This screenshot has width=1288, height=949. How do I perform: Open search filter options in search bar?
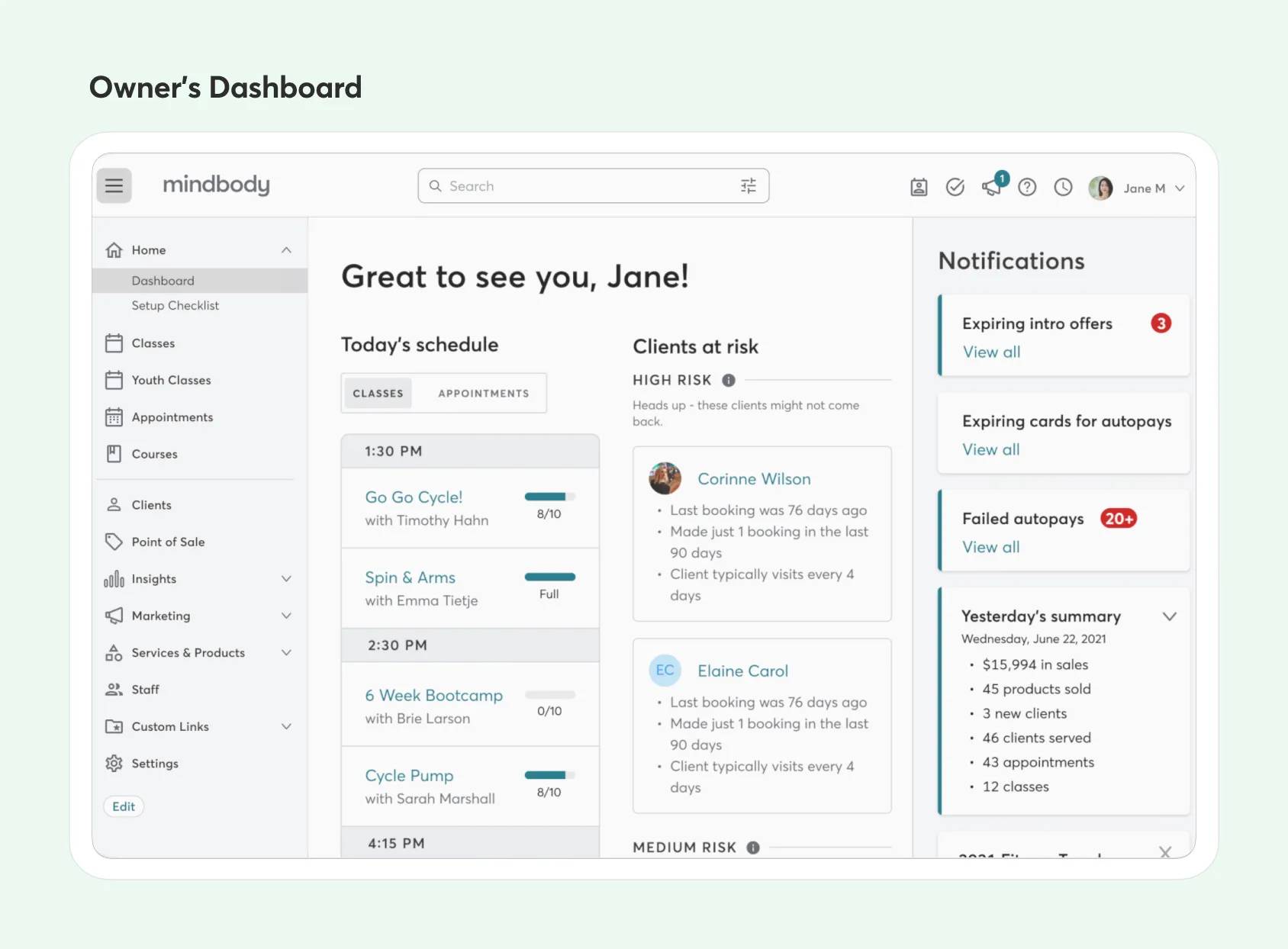(x=748, y=185)
